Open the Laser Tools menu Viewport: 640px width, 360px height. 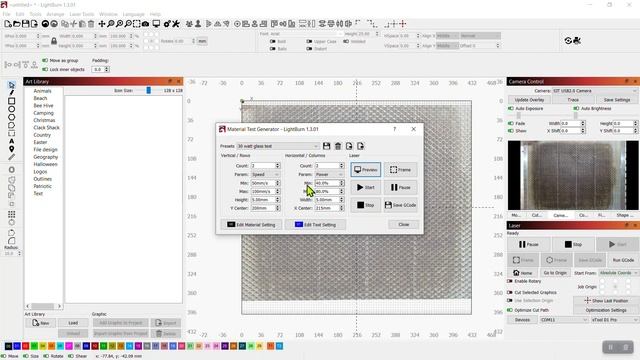pos(82,14)
